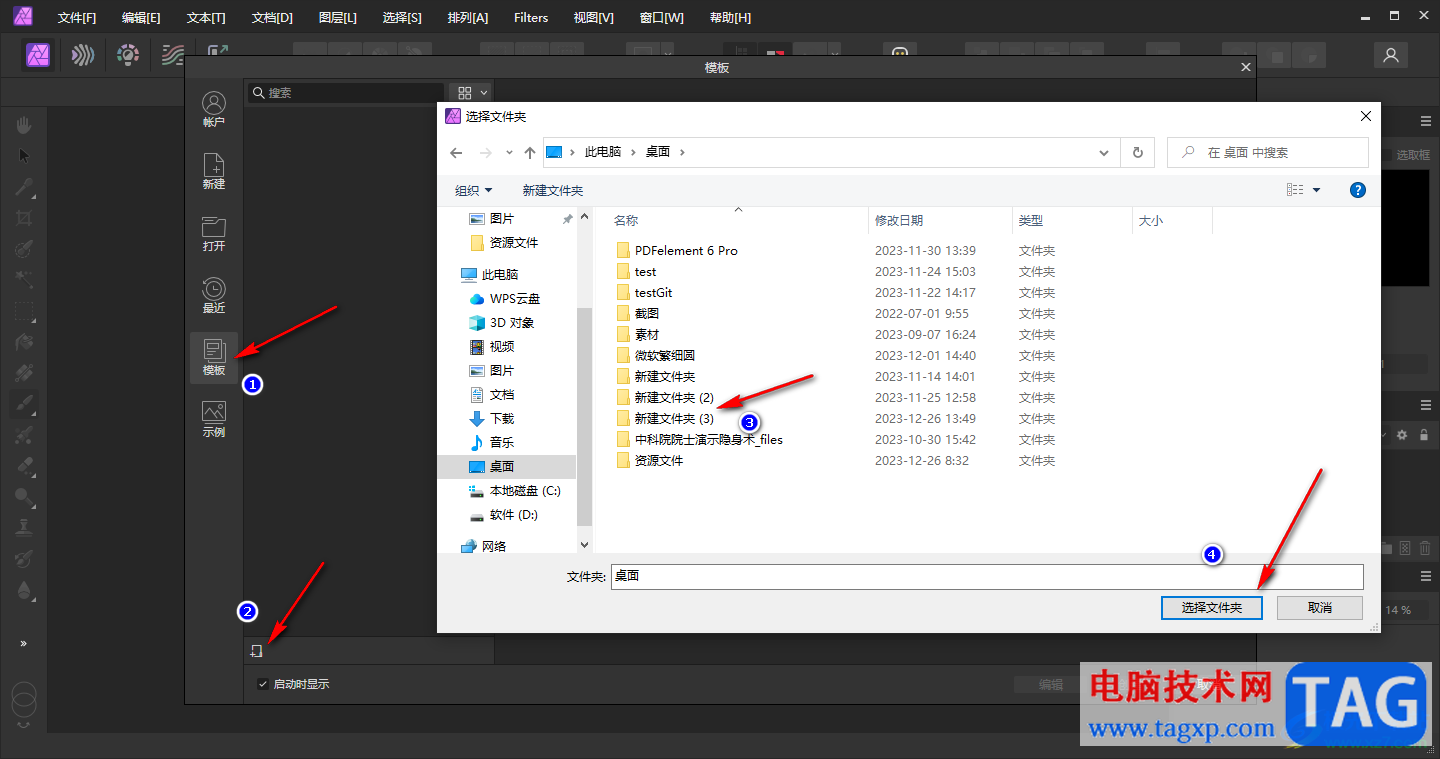Open the 新建 new document page

coord(214,171)
